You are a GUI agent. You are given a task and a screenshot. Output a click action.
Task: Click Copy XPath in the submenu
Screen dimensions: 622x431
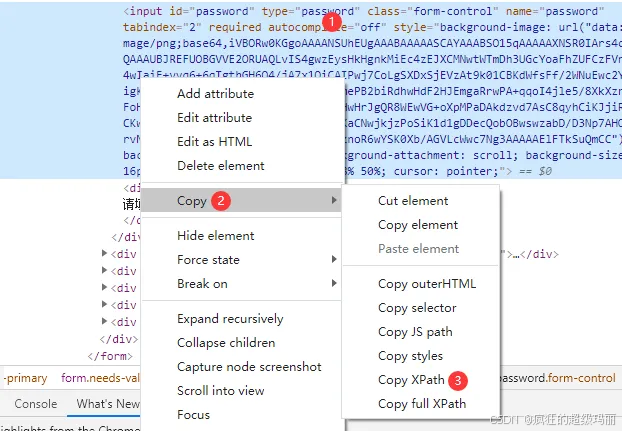pos(411,380)
